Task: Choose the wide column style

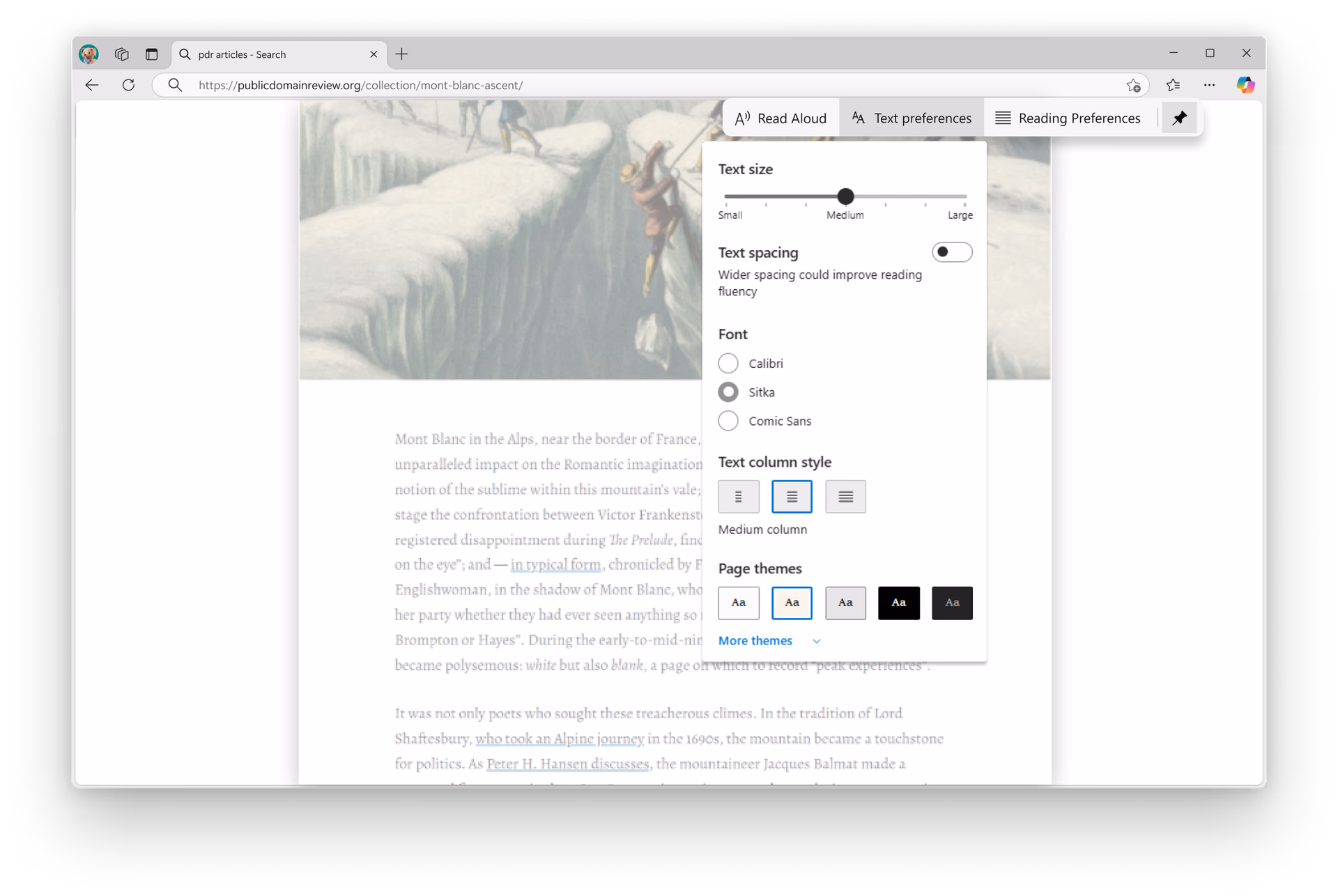Action: 845,497
